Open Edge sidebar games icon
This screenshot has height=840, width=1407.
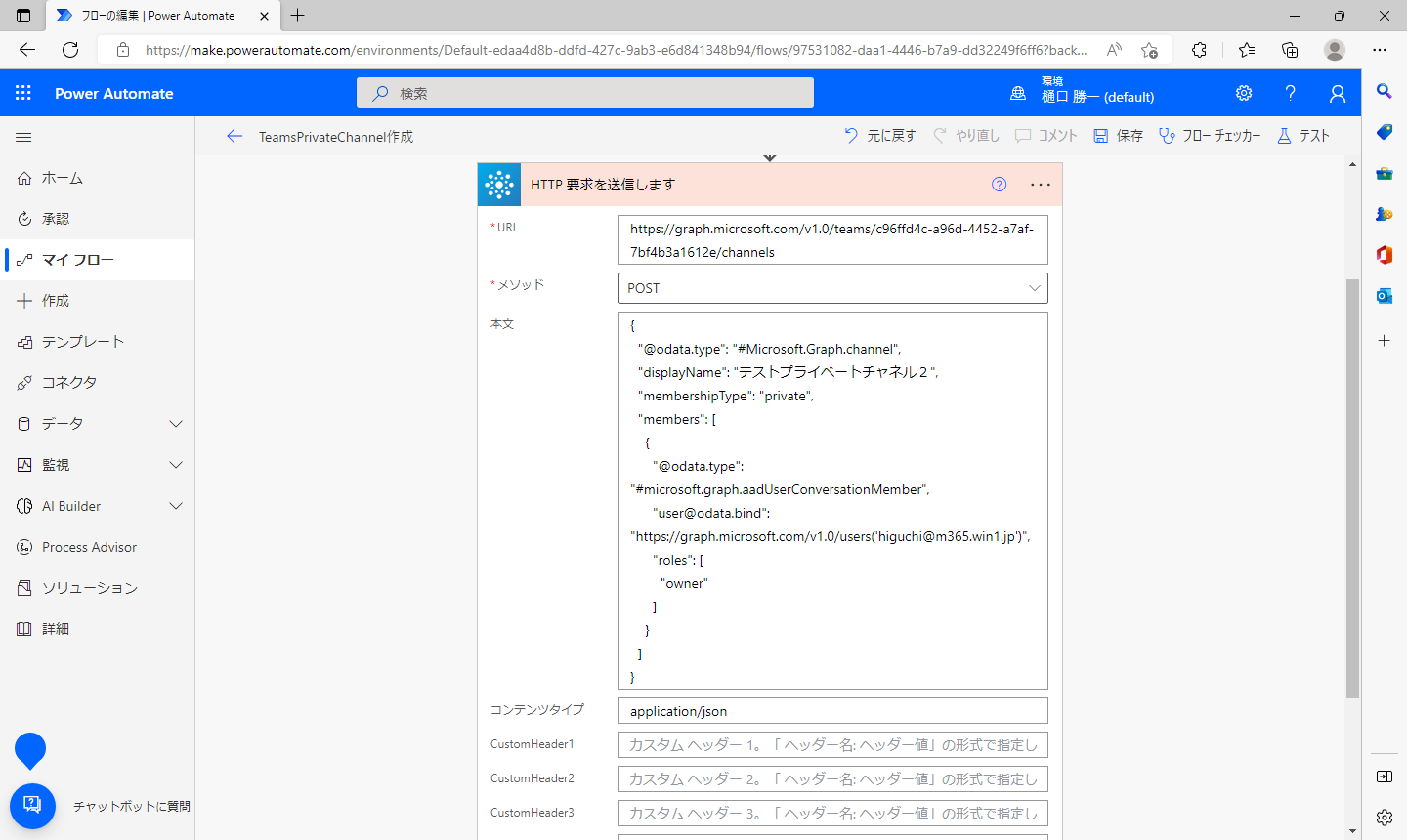coord(1384,214)
